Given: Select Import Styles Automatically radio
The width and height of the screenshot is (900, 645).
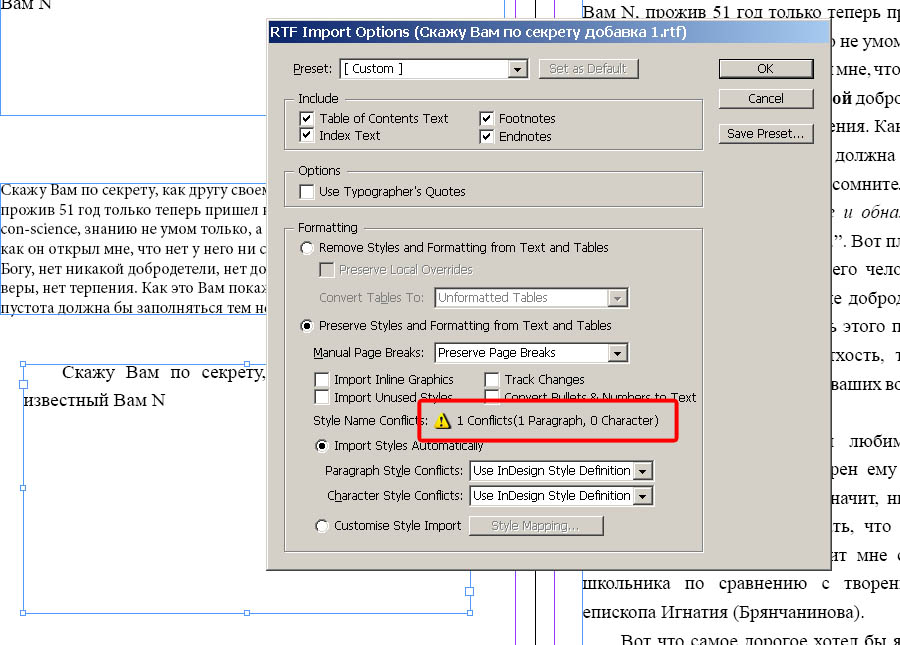Looking at the screenshot, I should pos(322,446).
